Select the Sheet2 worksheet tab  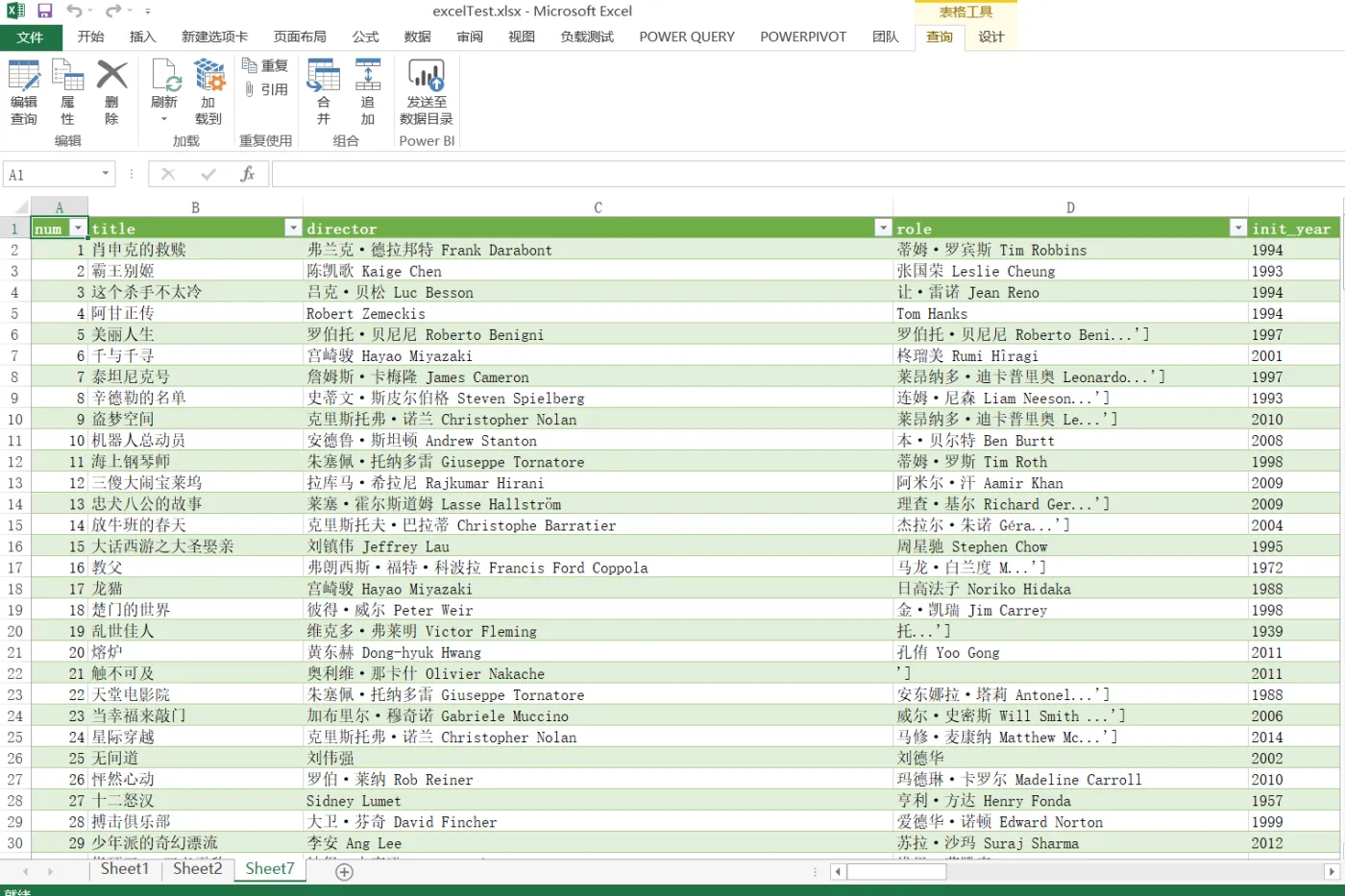[198, 869]
